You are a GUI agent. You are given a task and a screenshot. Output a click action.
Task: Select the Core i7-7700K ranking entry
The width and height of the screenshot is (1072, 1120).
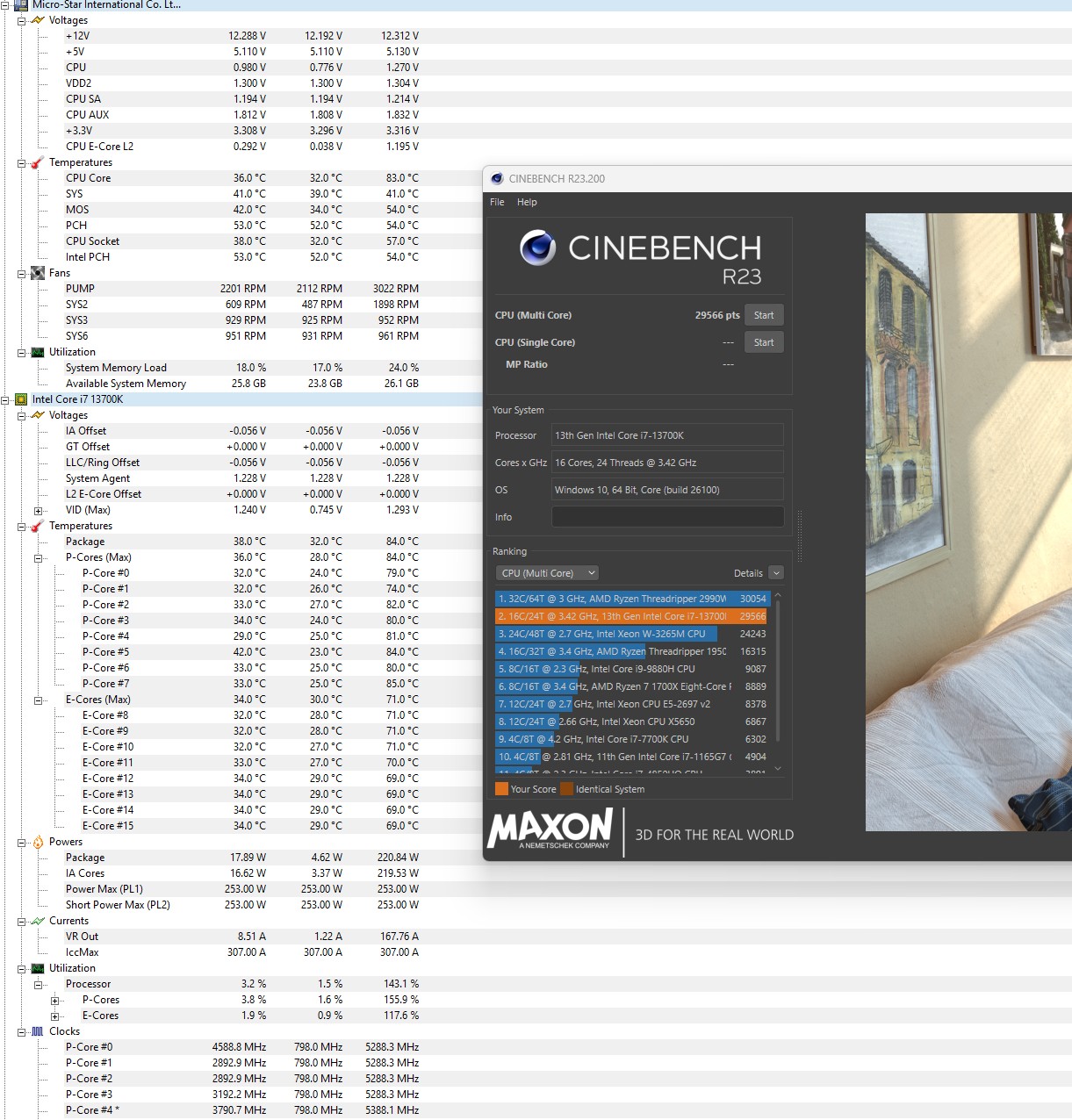(631, 739)
